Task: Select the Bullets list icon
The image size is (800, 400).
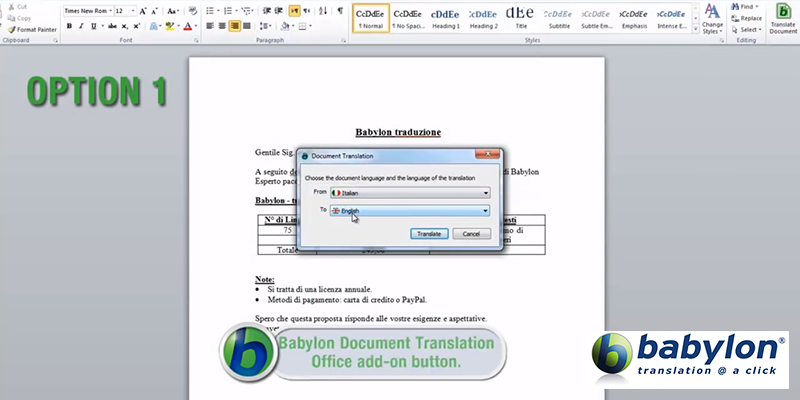Action: (x=210, y=10)
